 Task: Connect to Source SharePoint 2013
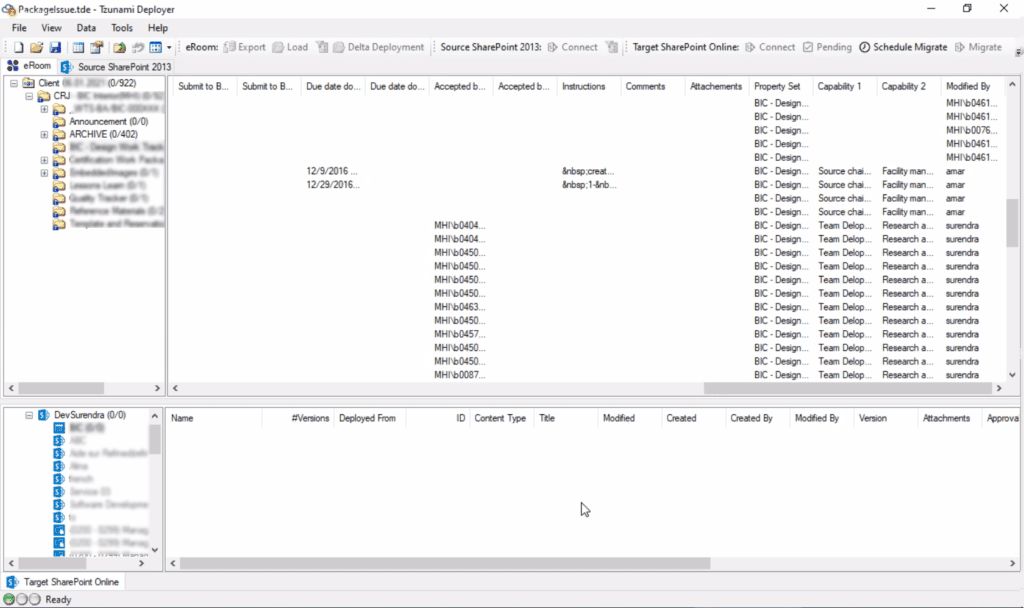(573, 47)
